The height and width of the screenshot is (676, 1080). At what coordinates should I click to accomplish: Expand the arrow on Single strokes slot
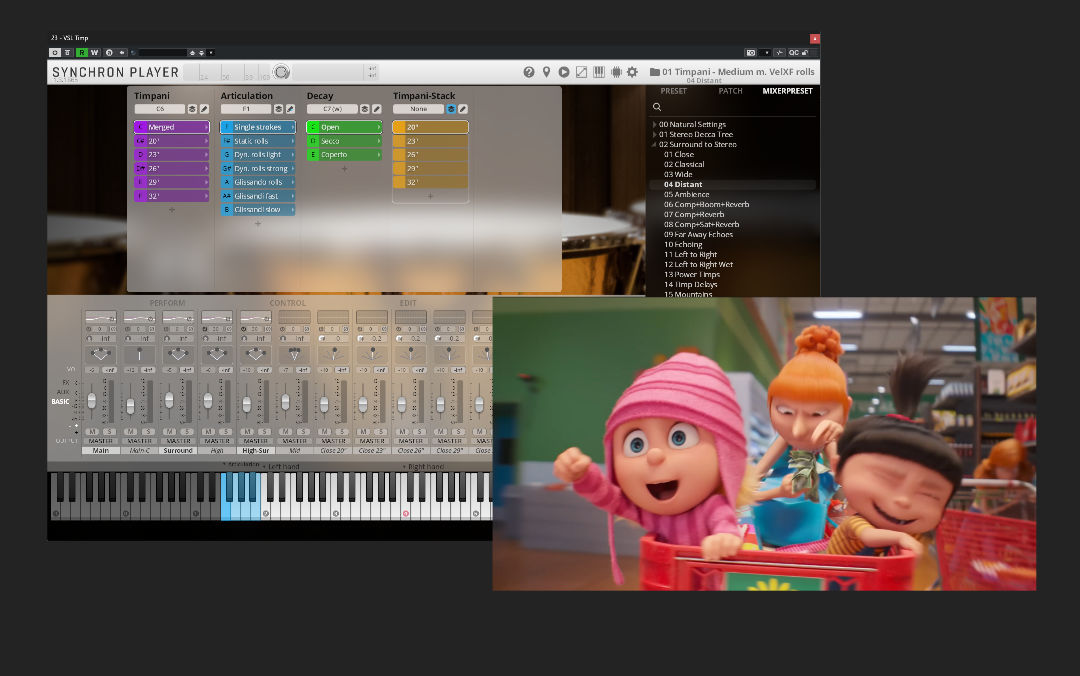292,127
